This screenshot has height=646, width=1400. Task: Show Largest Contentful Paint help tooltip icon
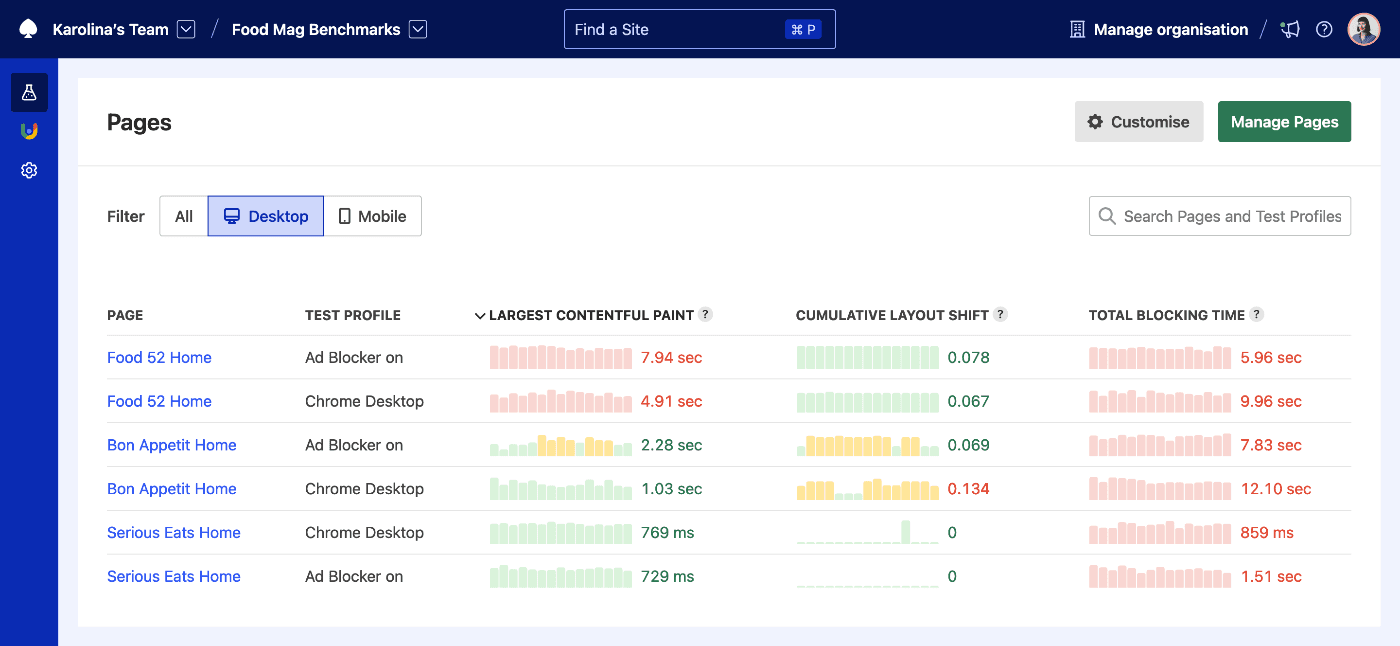705,314
